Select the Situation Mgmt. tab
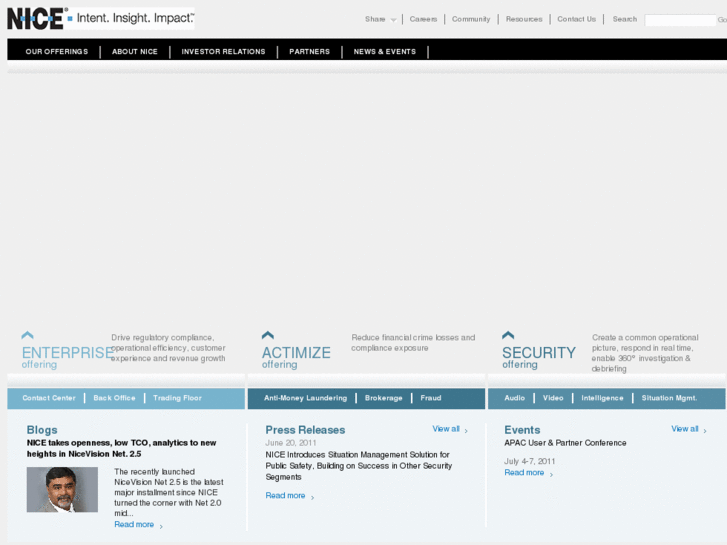Viewport: 727px width, 545px height. [669, 398]
